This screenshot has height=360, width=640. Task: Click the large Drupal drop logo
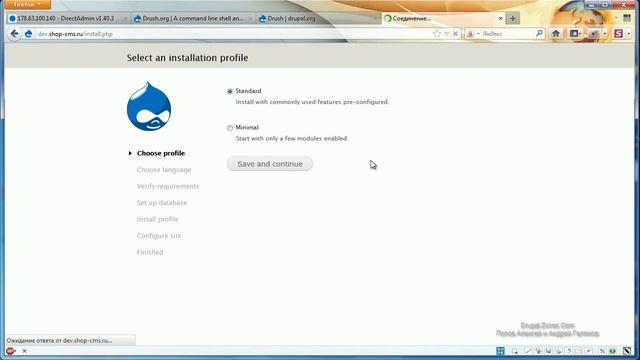tap(149, 107)
